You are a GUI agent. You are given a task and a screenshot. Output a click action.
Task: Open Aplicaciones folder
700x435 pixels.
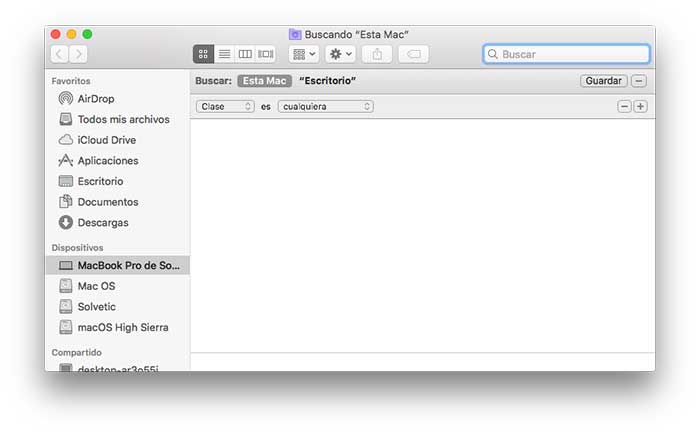(118, 160)
